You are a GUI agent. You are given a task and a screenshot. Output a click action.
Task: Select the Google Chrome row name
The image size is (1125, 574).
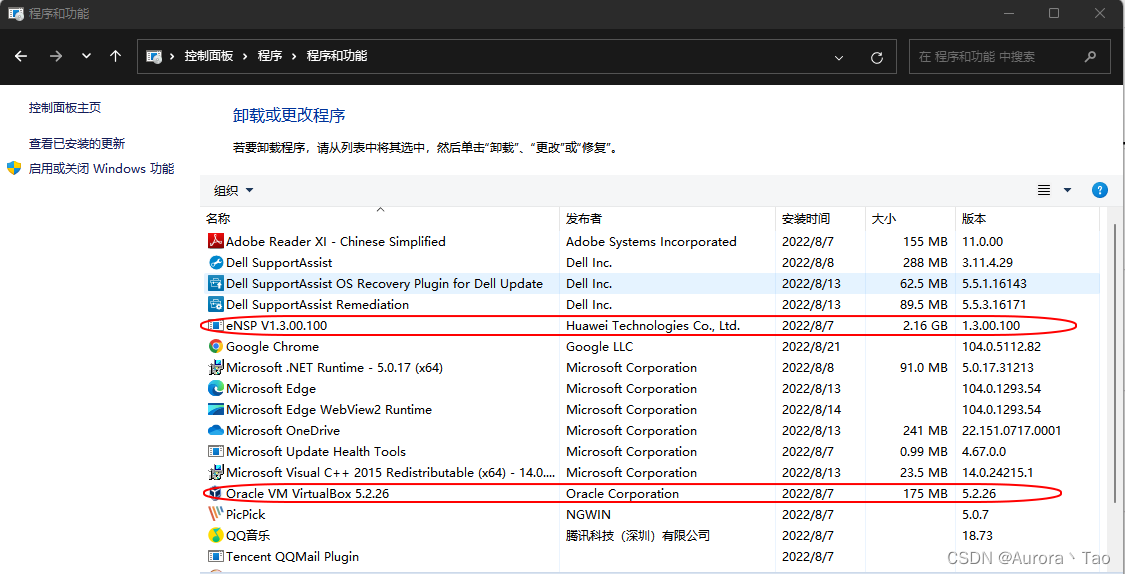(x=273, y=347)
